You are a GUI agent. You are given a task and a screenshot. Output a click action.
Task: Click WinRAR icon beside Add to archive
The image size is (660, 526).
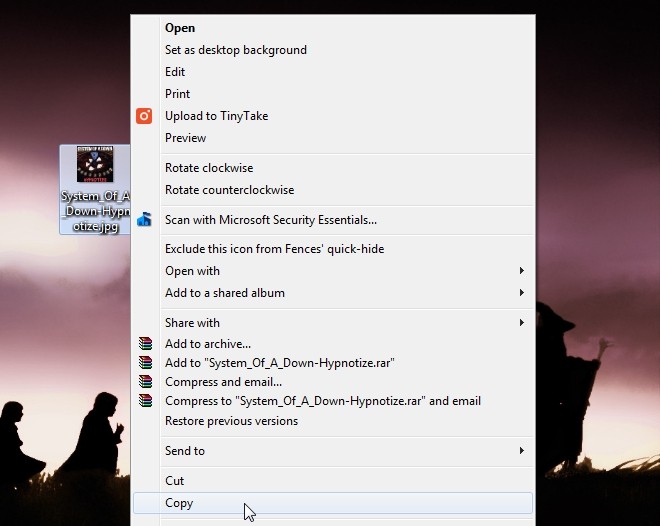[x=145, y=343]
